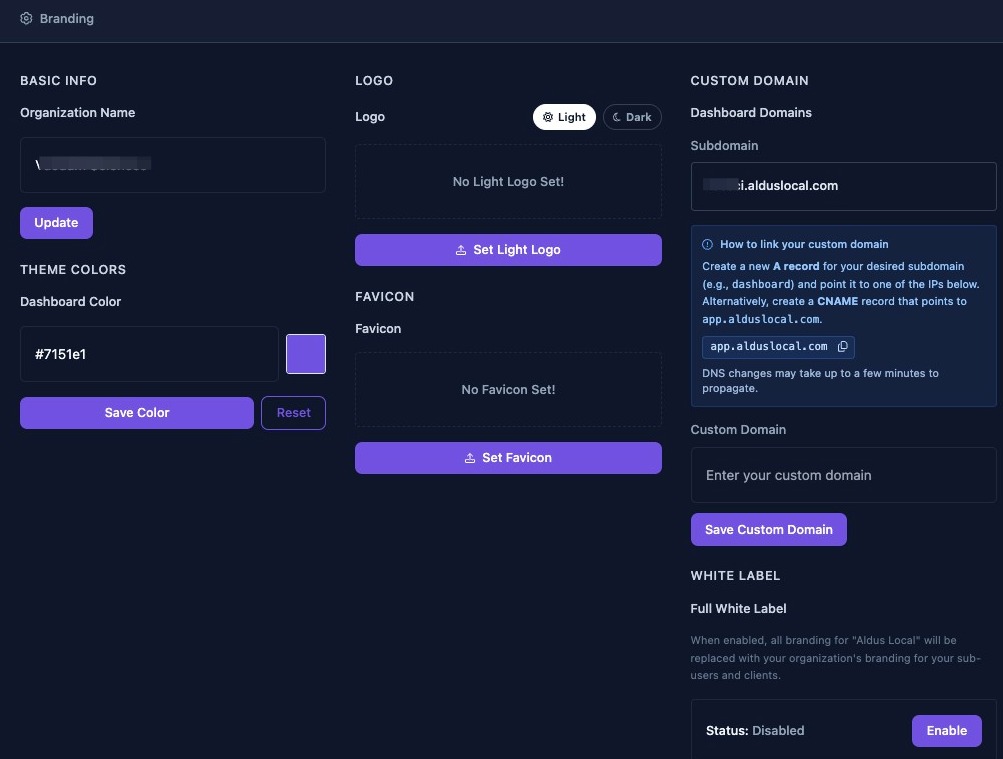Click the Status: Disabled text
This screenshot has height=759, width=1003.
click(755, 731)
